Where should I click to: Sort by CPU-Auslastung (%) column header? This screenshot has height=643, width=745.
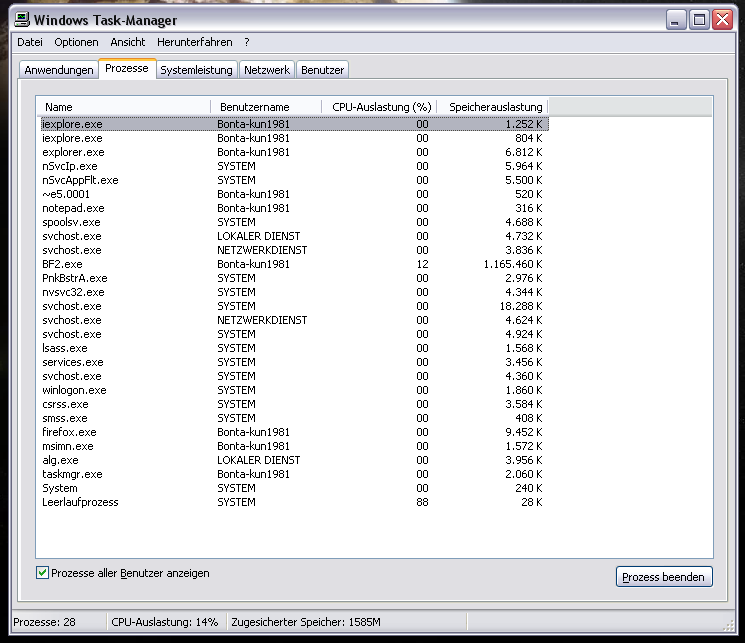tap(379, 107)
